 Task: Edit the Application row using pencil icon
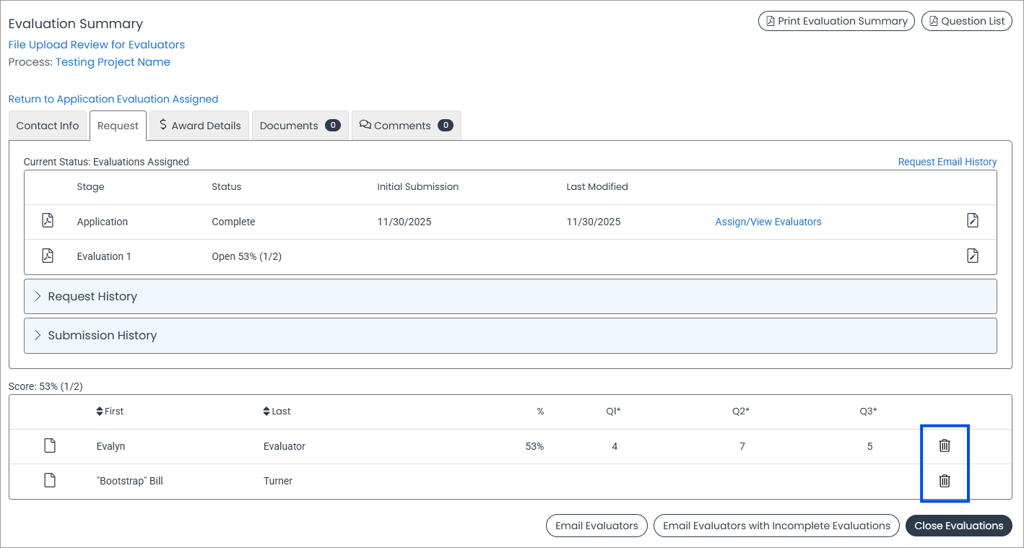972,221
